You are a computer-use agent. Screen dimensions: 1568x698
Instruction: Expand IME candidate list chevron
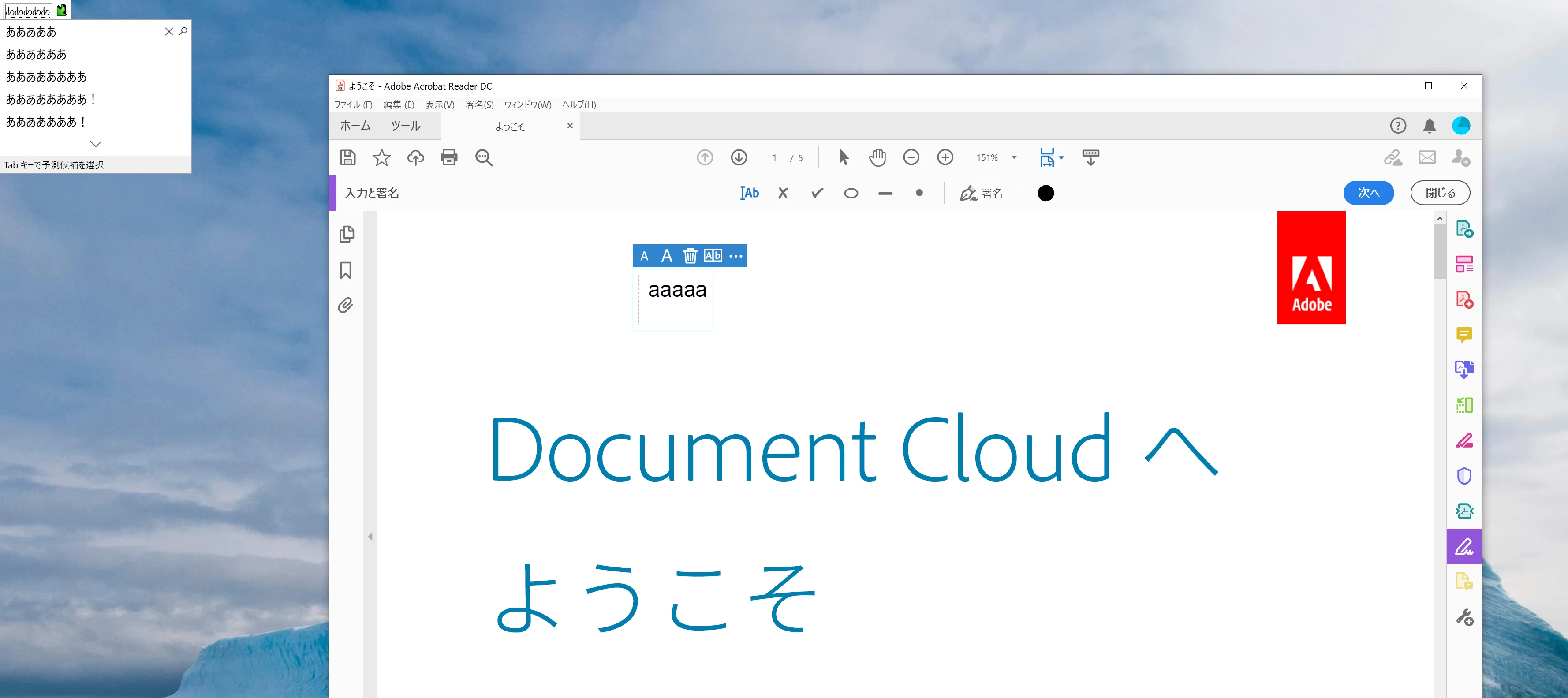(96, 144)
